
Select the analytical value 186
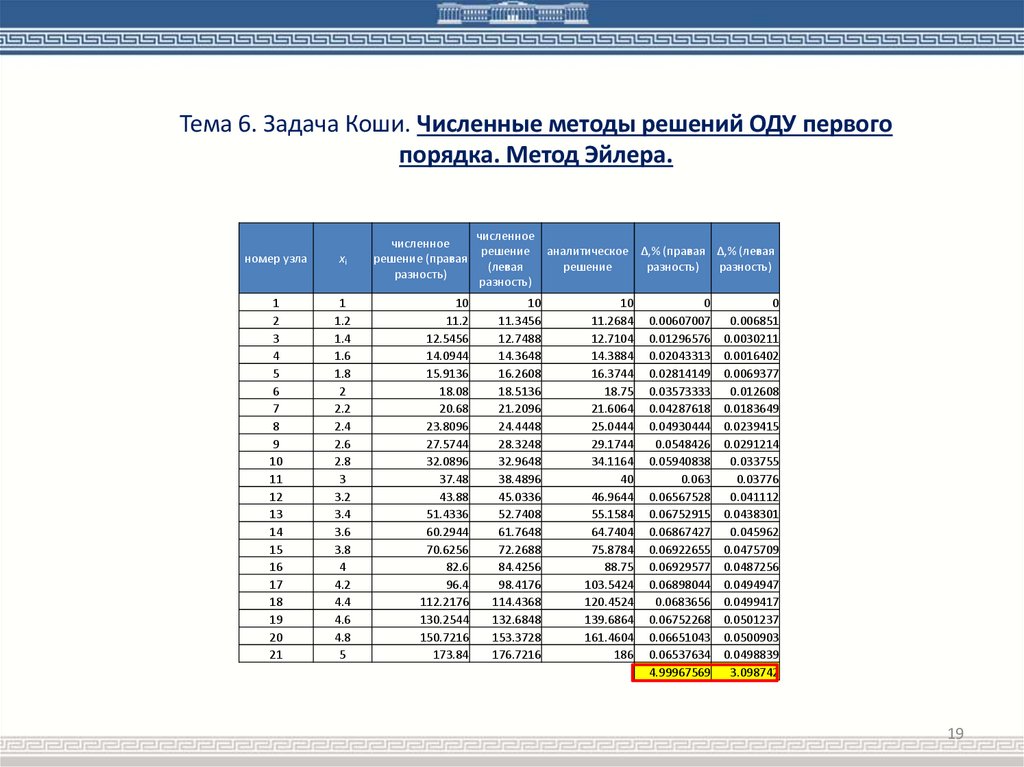[588, 655]
